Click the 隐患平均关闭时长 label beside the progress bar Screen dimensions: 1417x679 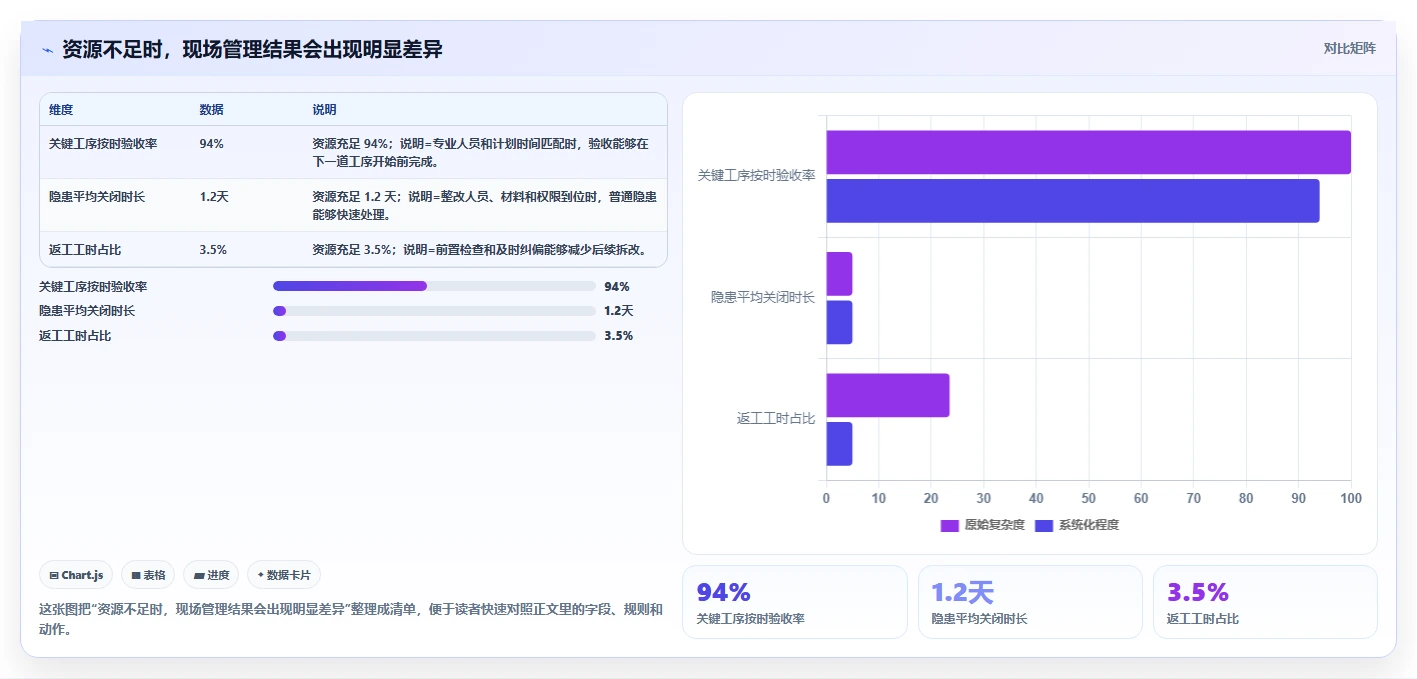tap(87, 311)
